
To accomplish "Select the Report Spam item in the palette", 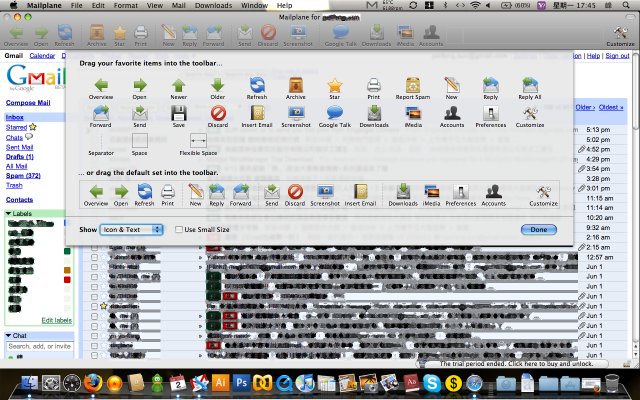I will click(413, 88).
